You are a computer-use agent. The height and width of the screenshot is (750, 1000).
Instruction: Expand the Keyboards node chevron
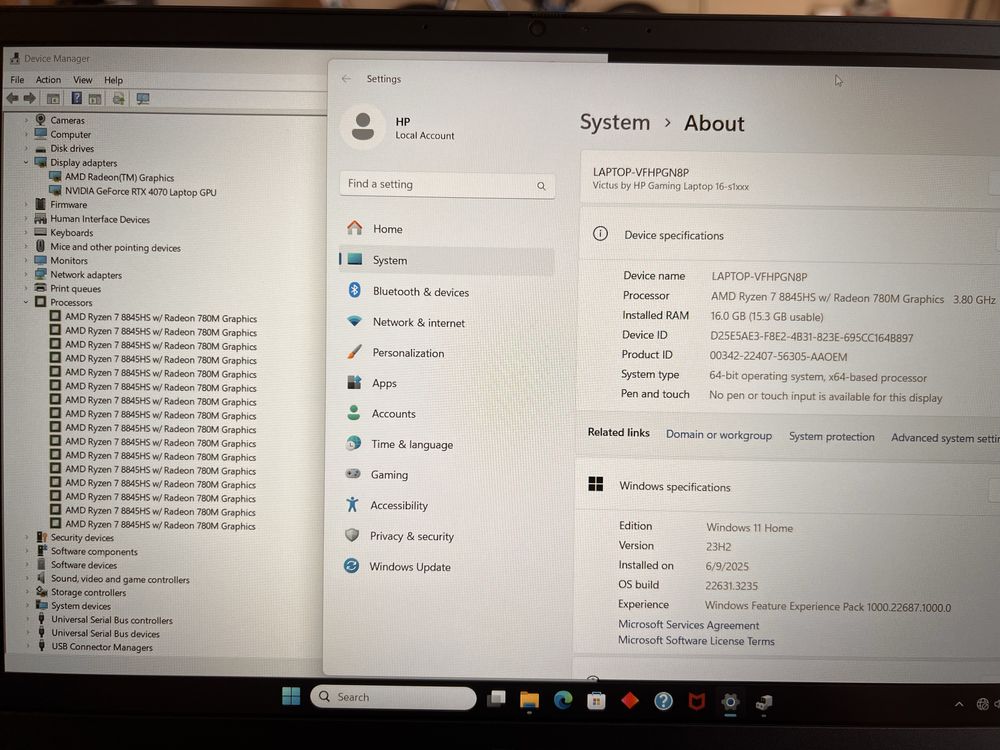(x=26, y=232)
